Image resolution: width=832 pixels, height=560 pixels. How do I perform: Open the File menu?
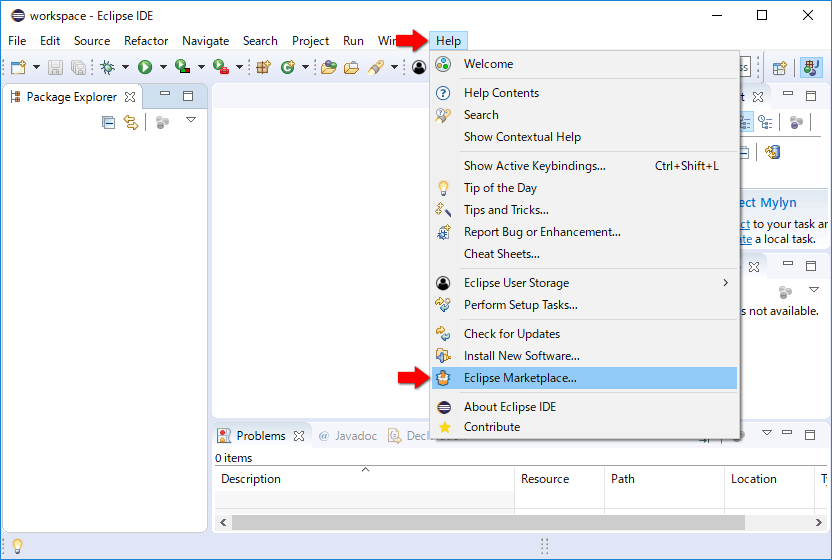(17, 41)
